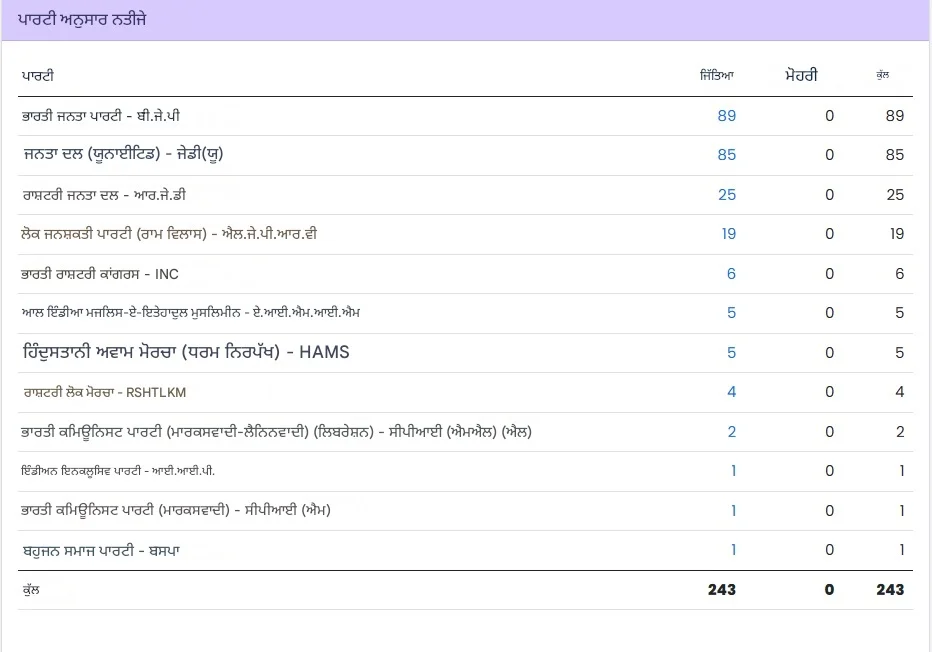Open the ਏ.ਆਈ.ਐਮ.ਆਈ.ਐਮ row's won link 5
The image size is (932, 652).
coord(731,313)
